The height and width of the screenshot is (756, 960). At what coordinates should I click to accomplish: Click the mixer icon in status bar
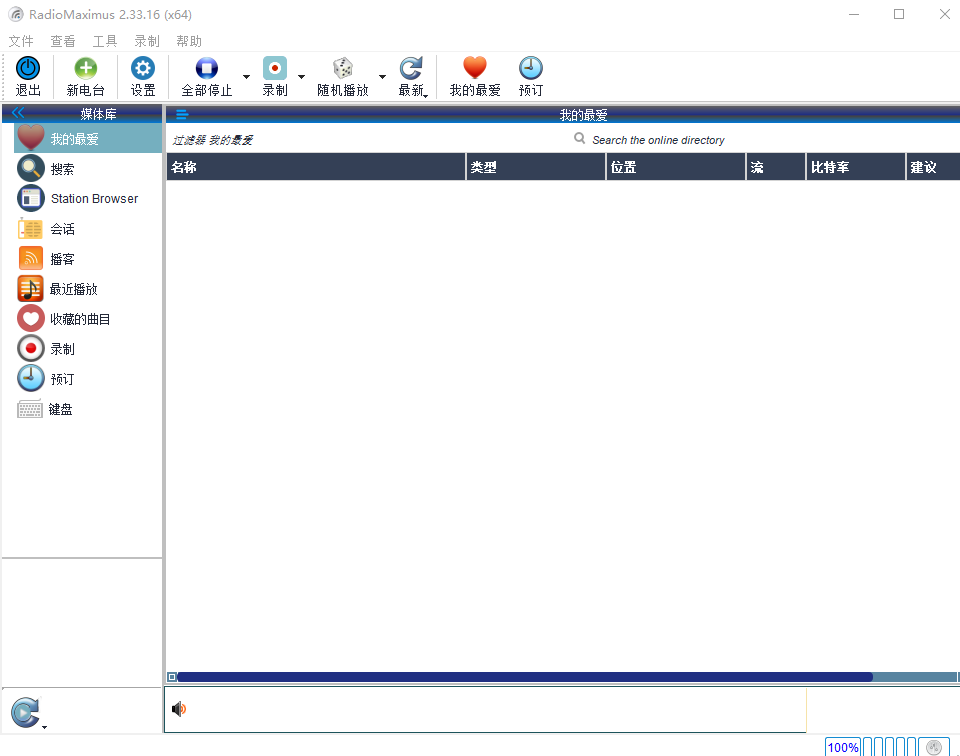(x=934, y=747)
